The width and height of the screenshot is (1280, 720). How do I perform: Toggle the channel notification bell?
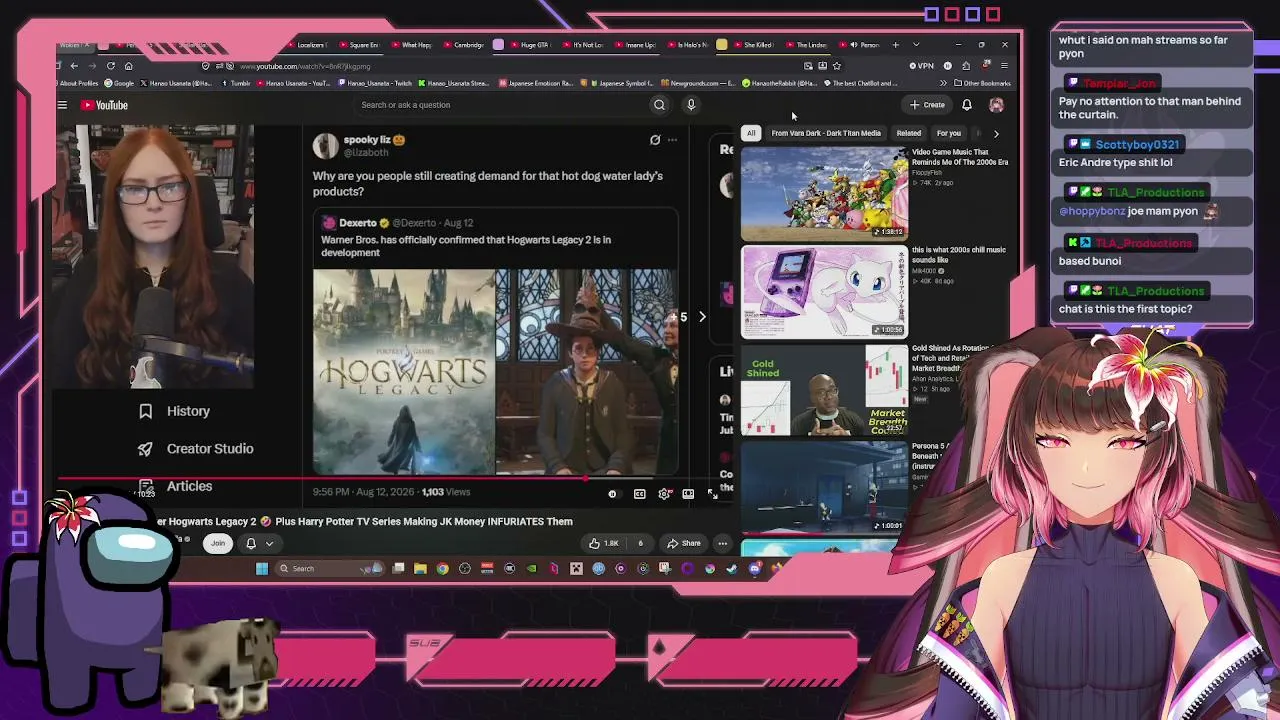coord(251,543)
